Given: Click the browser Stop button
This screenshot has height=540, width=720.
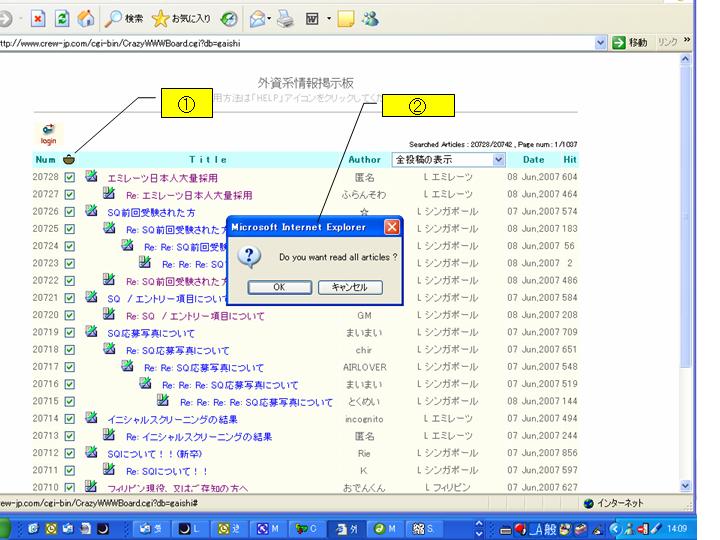Looking at the screenshot, I should point(37,18).
